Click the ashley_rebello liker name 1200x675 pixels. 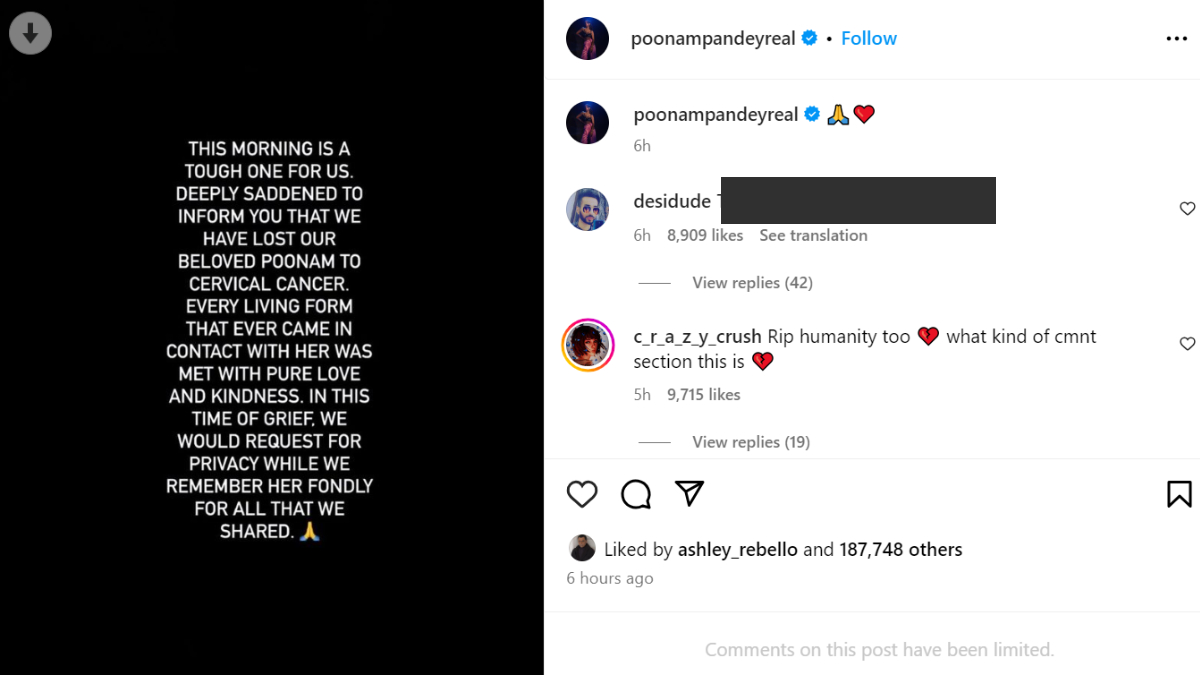coord(737,549)
